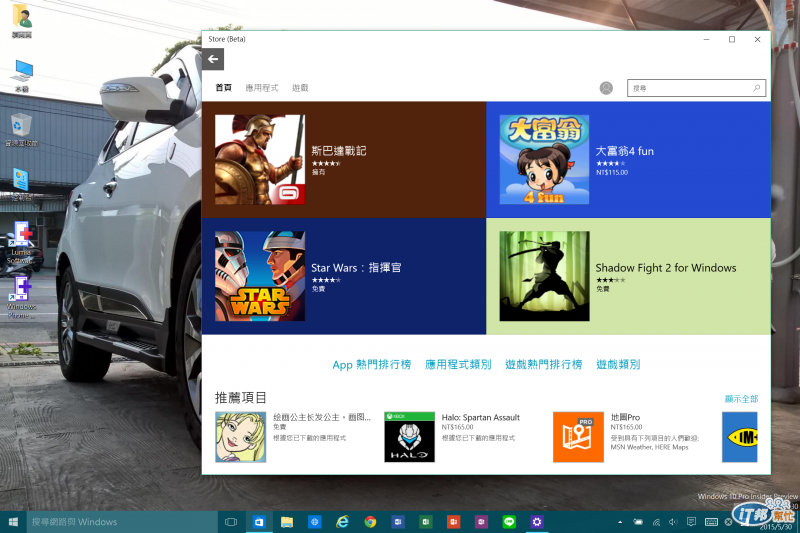Open the user folder desktop icon

[22, 21]
